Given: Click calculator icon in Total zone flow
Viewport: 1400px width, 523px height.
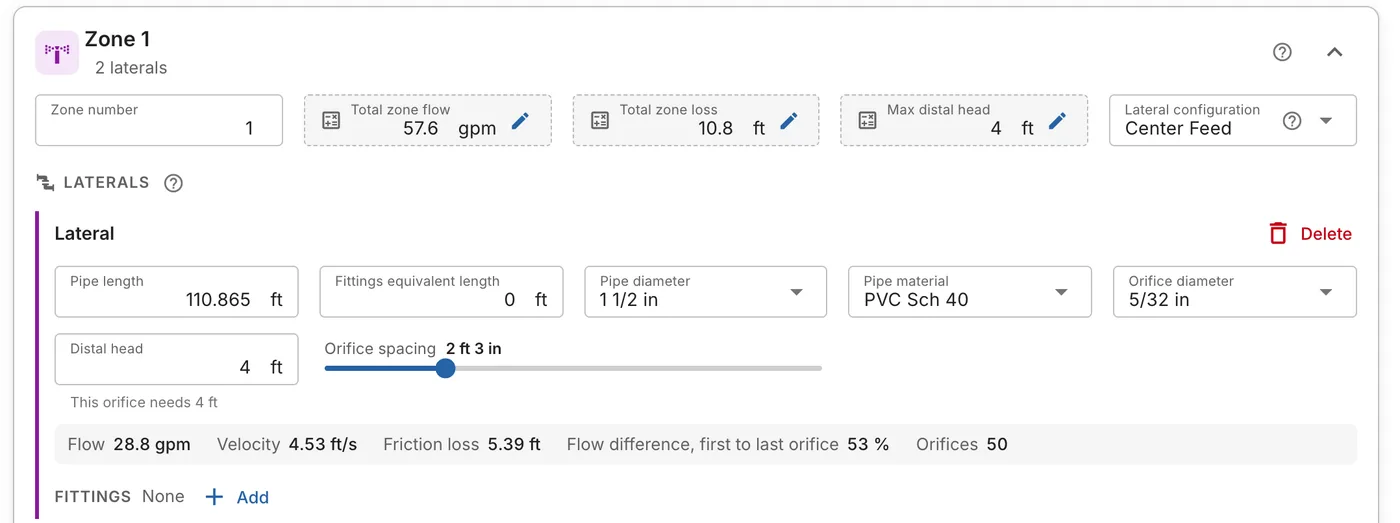Looking at the screenshot, I should pos(331,121).
